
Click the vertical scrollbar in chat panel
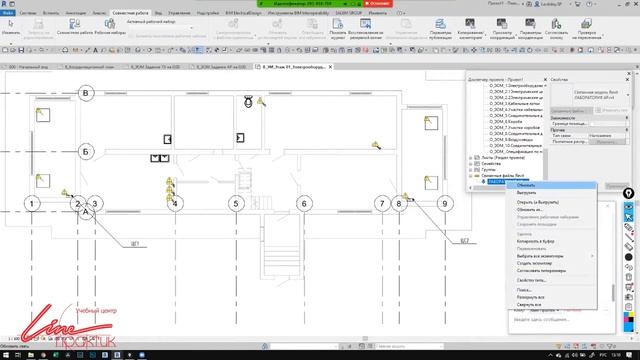tap(613, 292)
